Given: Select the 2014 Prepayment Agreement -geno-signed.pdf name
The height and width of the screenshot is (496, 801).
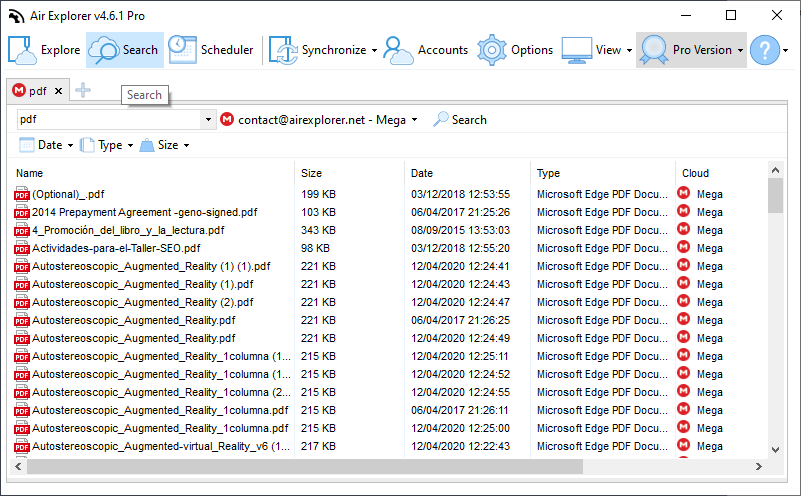Looking at the screenshot, I should (x=145, y=212).
